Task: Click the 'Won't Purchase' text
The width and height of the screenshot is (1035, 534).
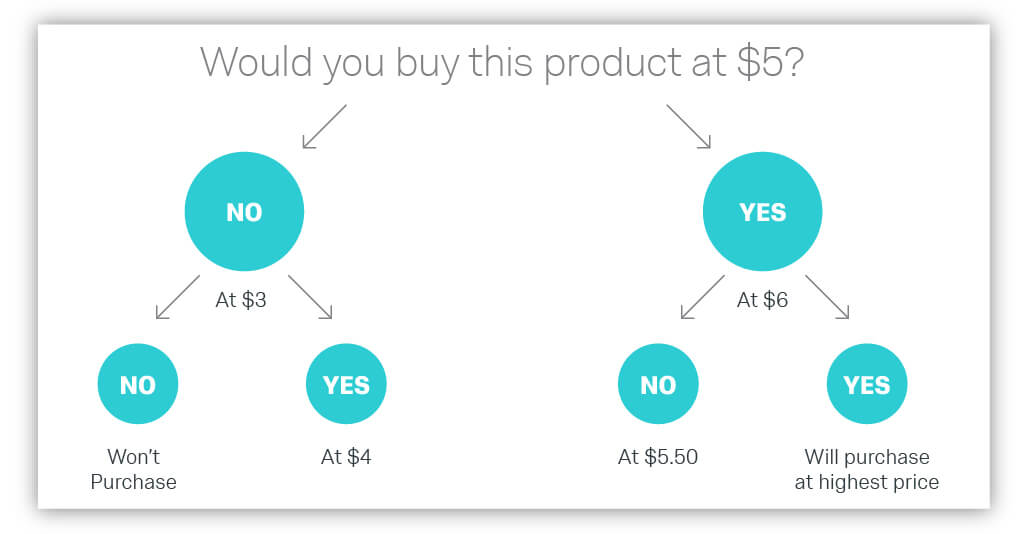Action: point(133,469)
